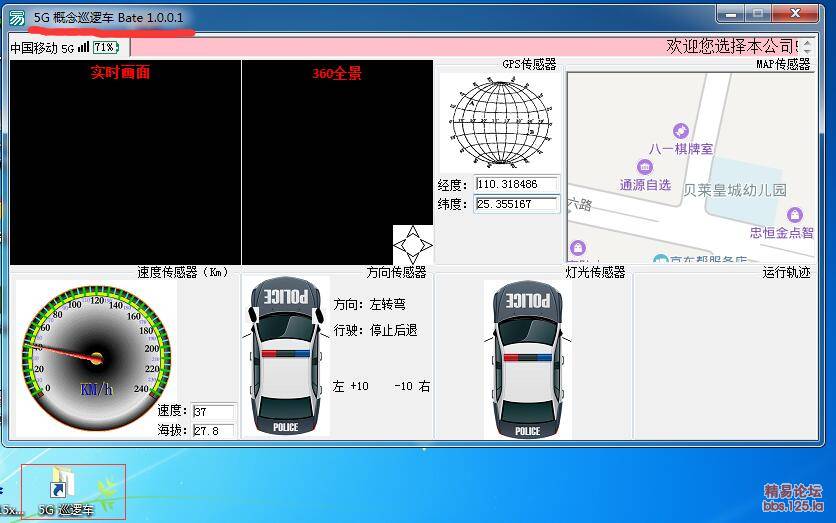The height and width of the screenshot is (523, 836).
Task: Click the app logo icon in title bar
Action: (x=17, y=18)
